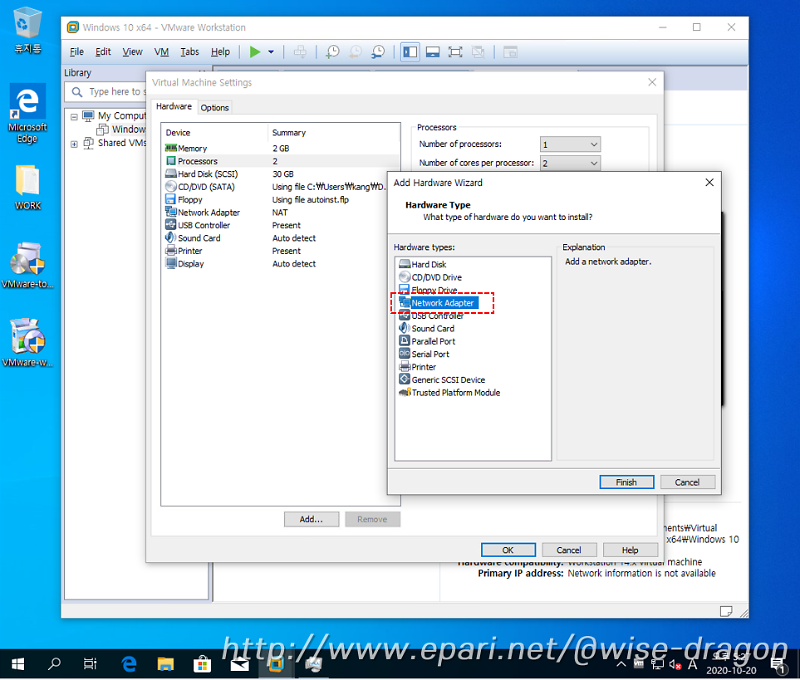Select Processors in the device list
Screen dimensions: 800x680
coord(280,161)
